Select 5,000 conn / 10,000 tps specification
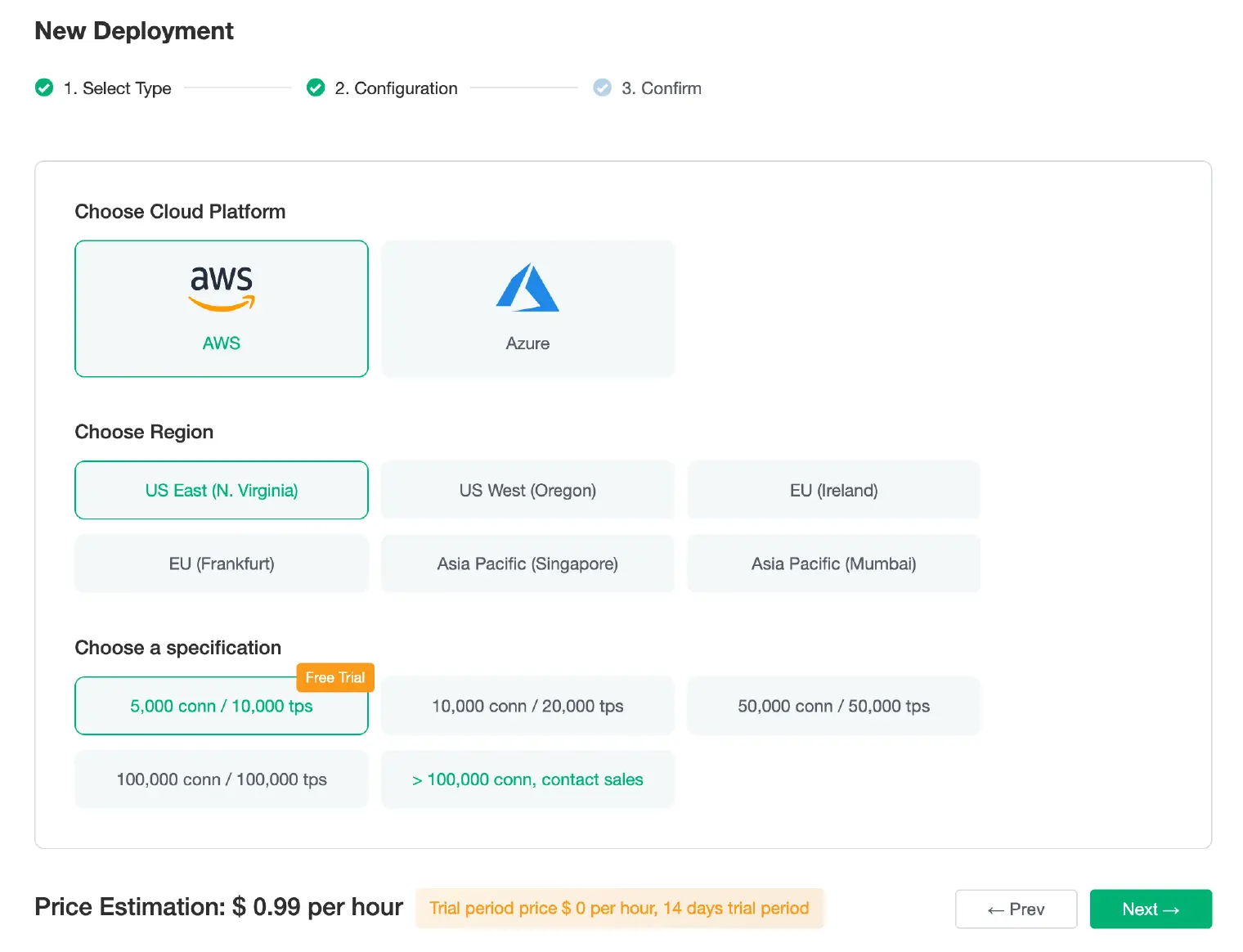Viewport: 1243px width, 952px height. coord(222,706)
